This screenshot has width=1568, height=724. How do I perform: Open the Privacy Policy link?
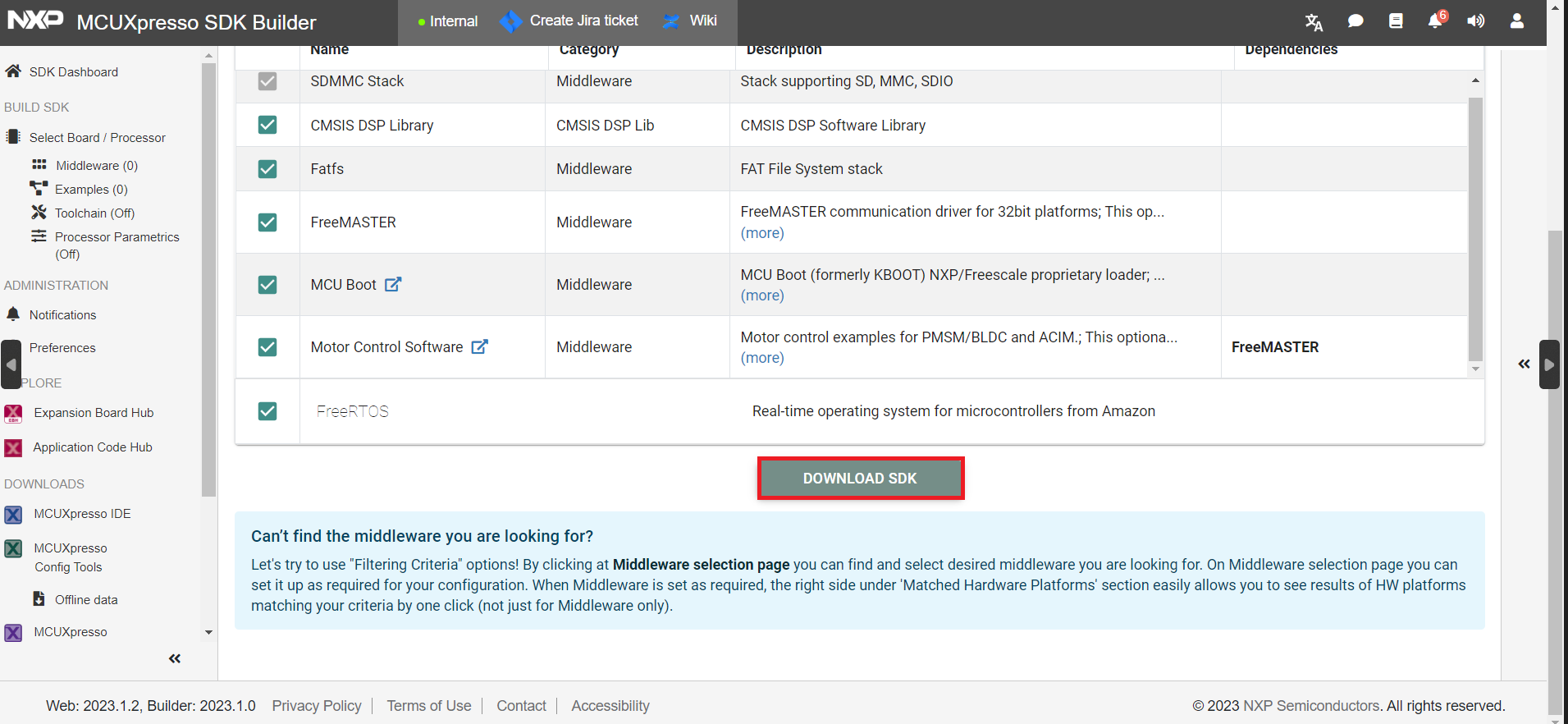tap(317, 706)
